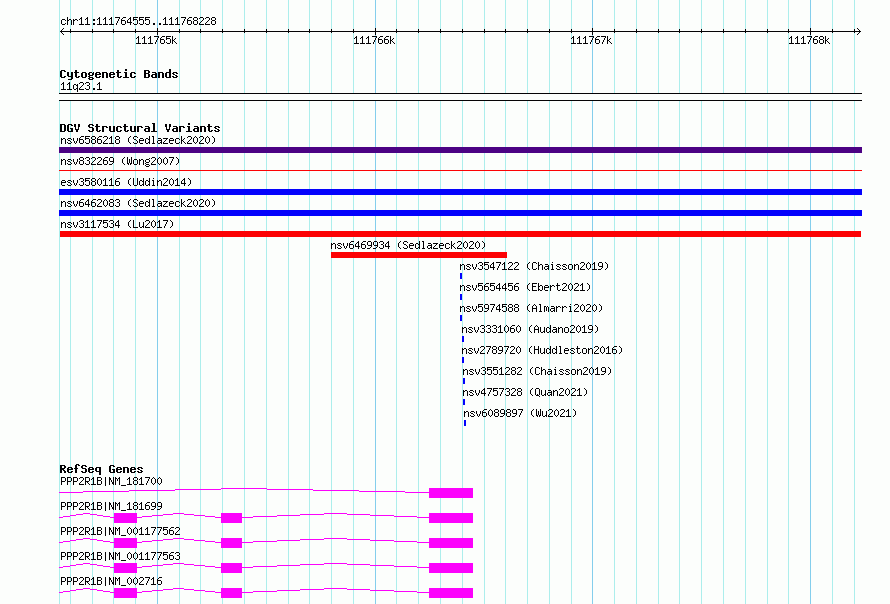890x604 pixels.
Task: Click the PPP2R1B|NM_002716 transcript label
Action: (x=111, y=581)
